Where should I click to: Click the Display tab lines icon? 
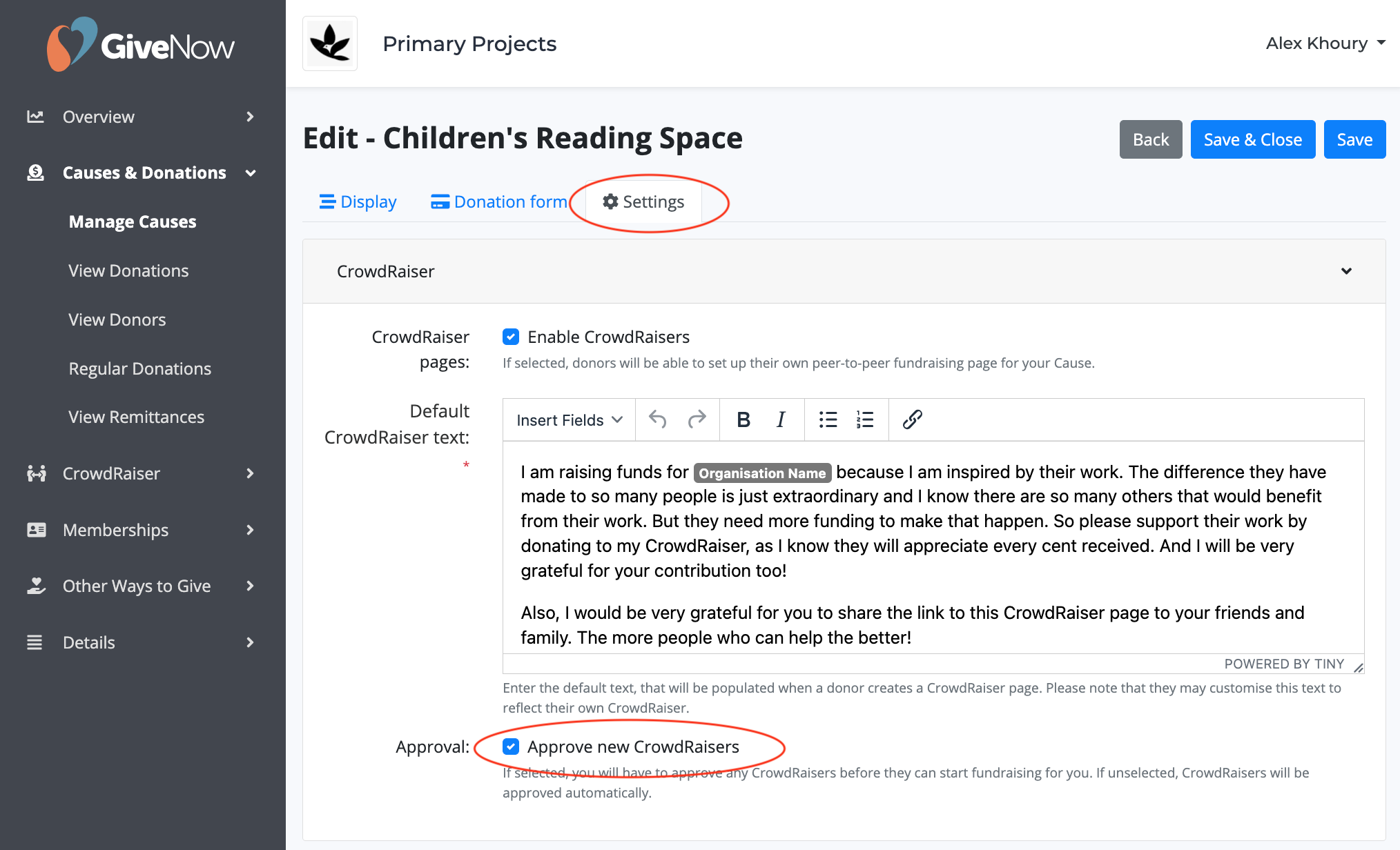click(327, 201)
